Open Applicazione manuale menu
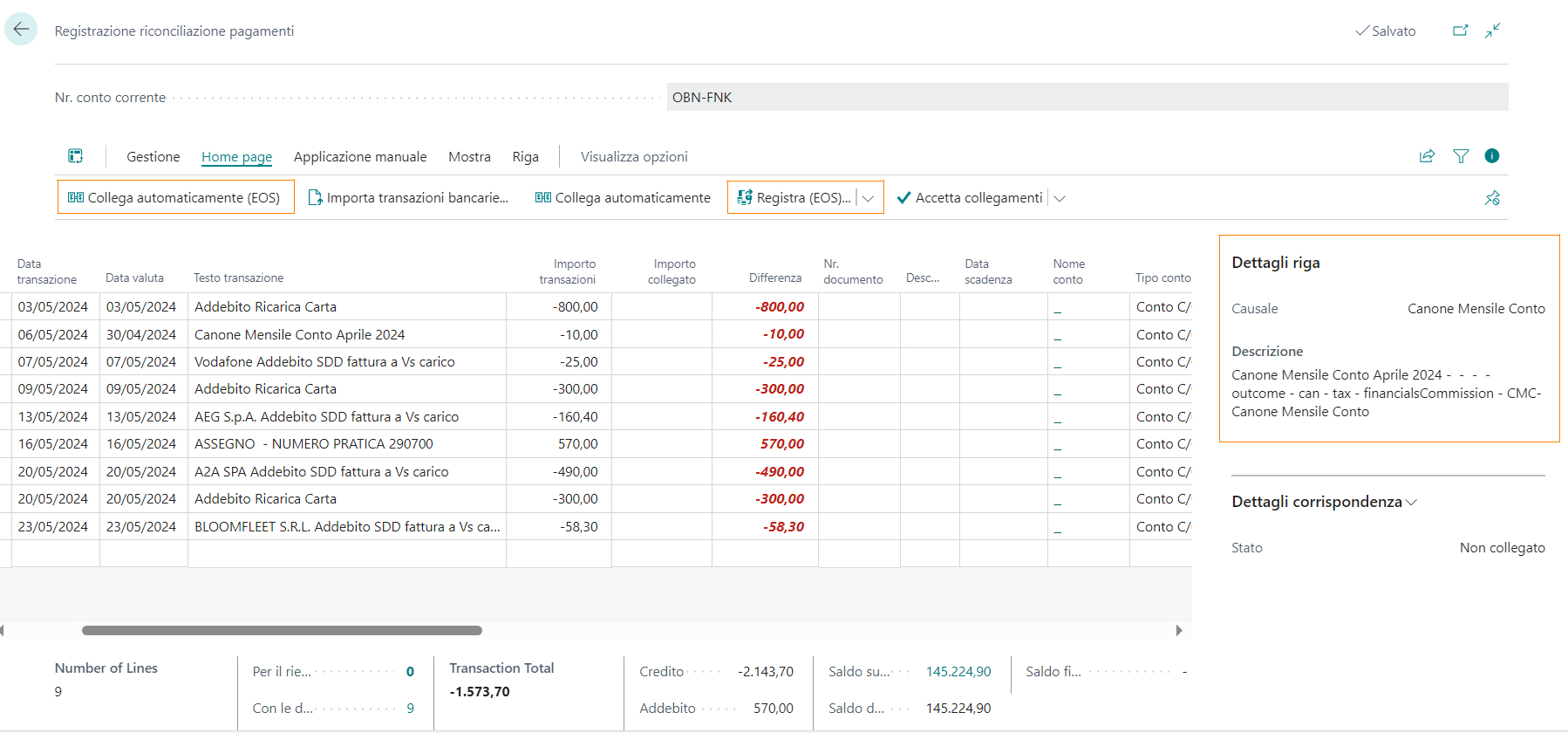Screen dimensions: 1568x733 tap(360, 157)
